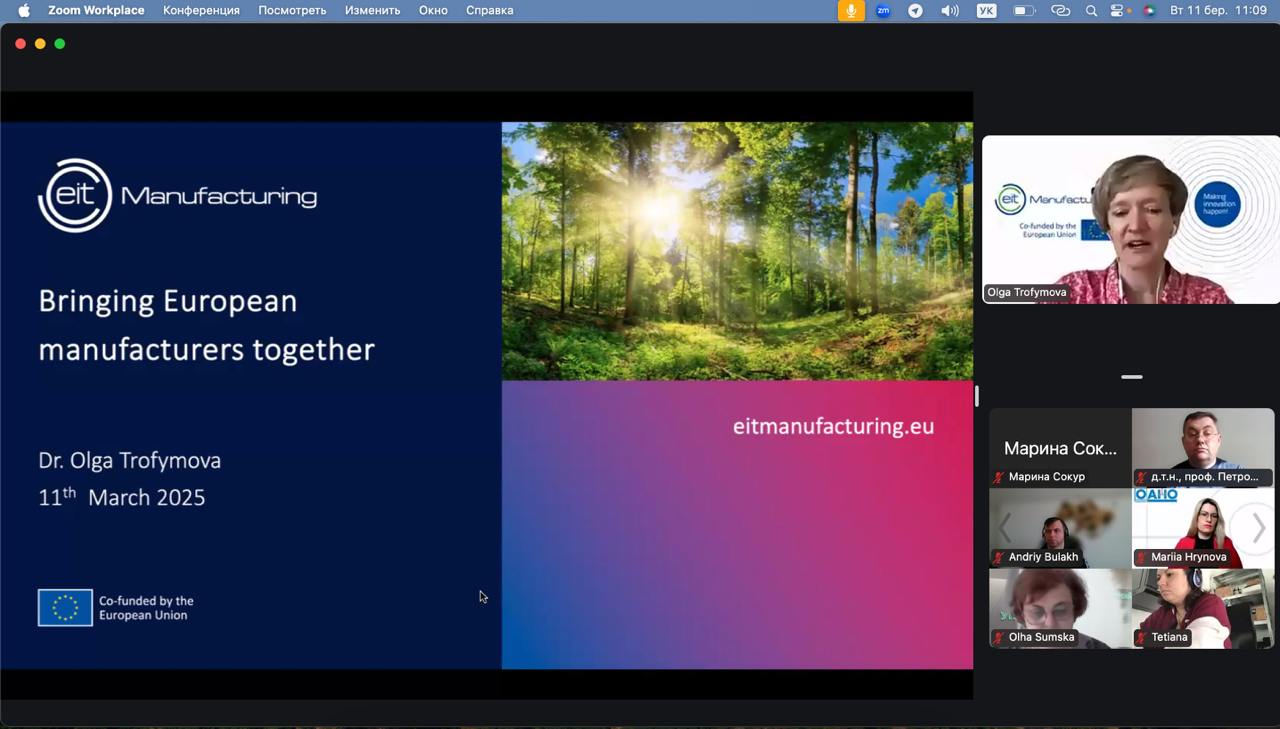Click '11th March 2025' date on slide

(121, 497)
